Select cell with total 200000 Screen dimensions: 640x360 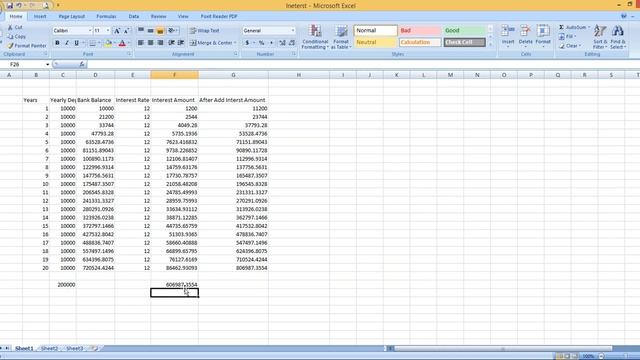(63, 284)
